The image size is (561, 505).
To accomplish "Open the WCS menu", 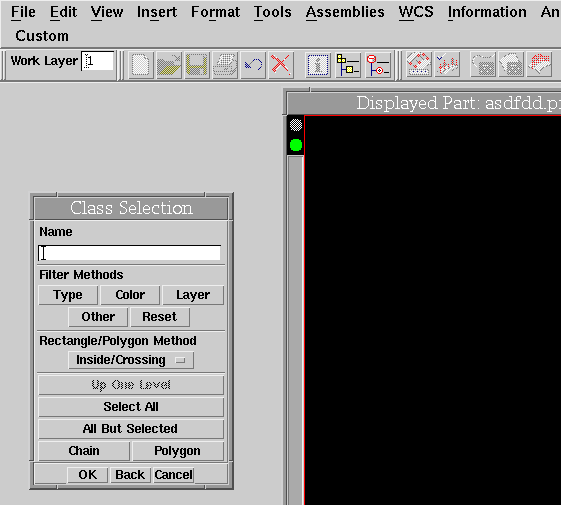I will click(416, 12).
